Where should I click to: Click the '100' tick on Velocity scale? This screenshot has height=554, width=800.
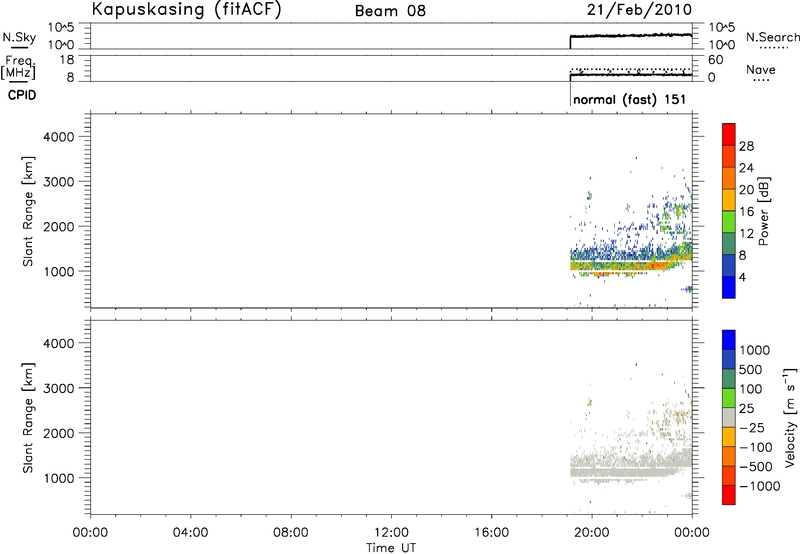pyautogui.click(x=750, y=389)
